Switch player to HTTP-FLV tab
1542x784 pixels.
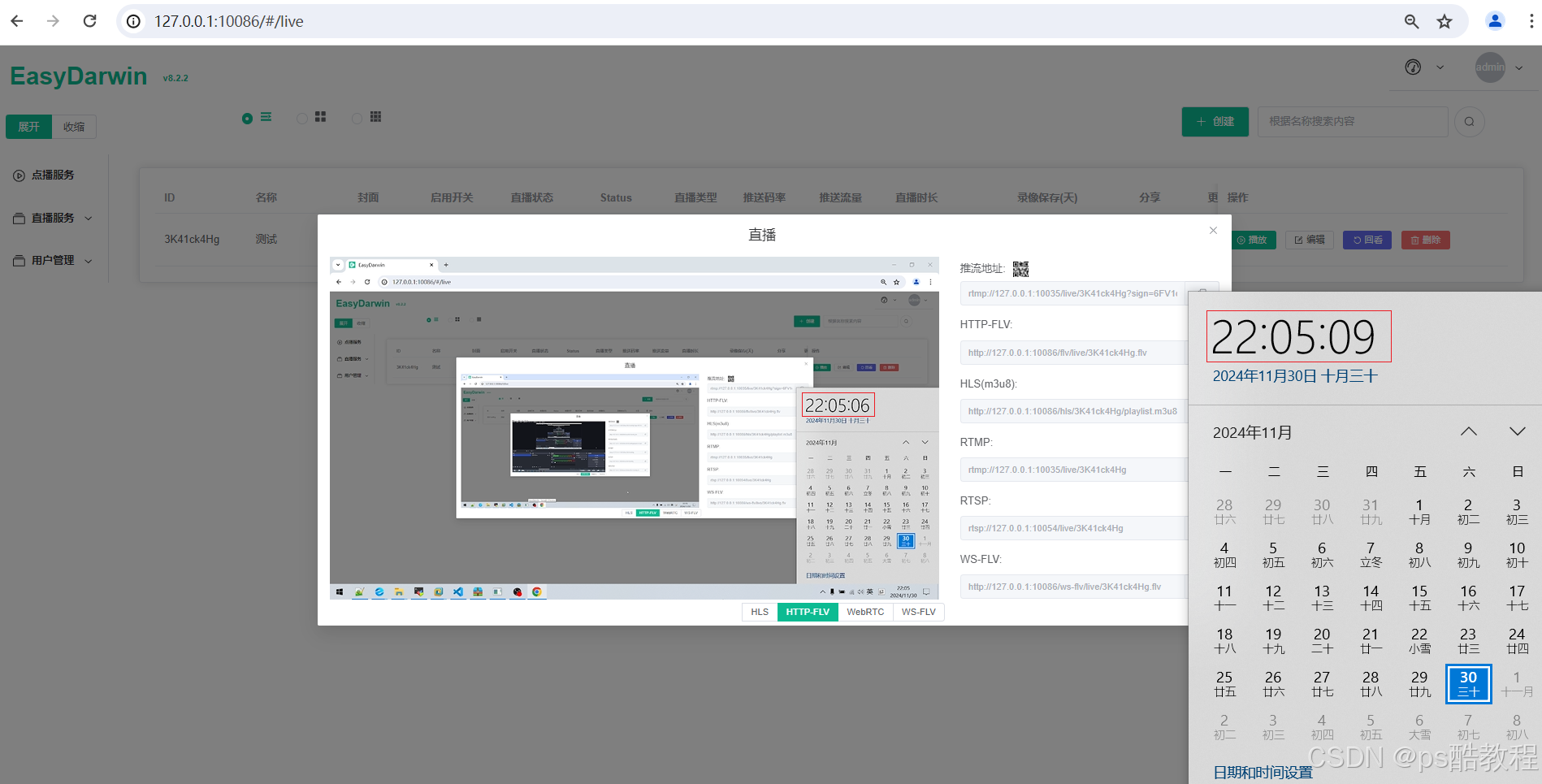point(808,612)
